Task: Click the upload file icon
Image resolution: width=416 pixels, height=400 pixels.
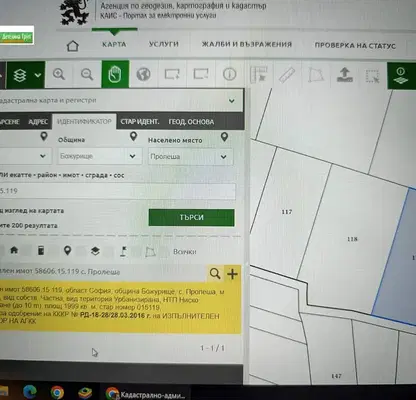Action: (x=345, y=75)
